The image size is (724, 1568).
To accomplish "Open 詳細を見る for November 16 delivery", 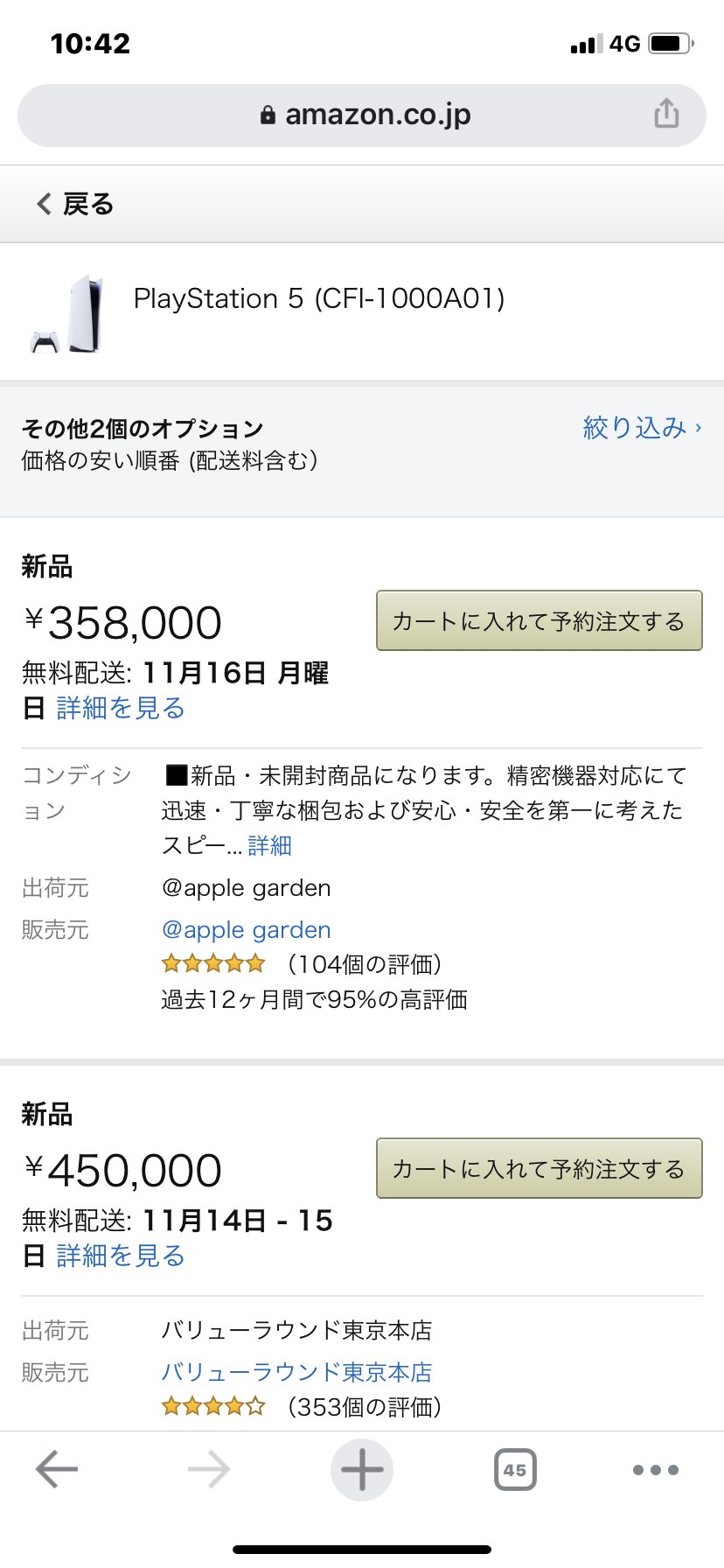I will pos(121,708).
